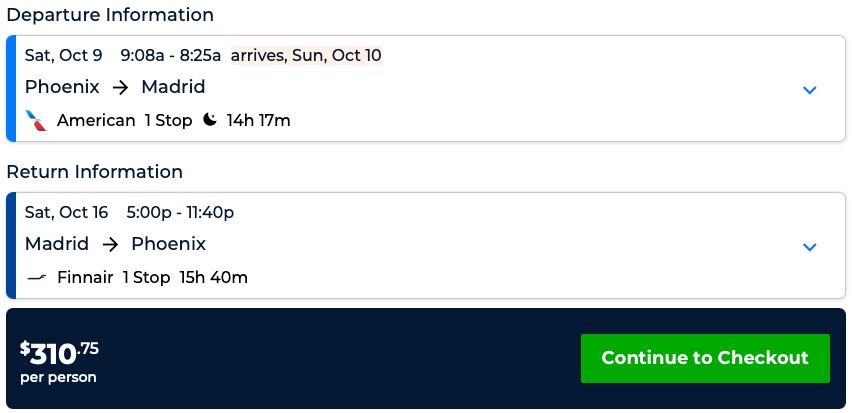The height and width of the screenshot is (413, 852).
Task: Expand the departure flight details chevron
Action: tap(810, 90)
